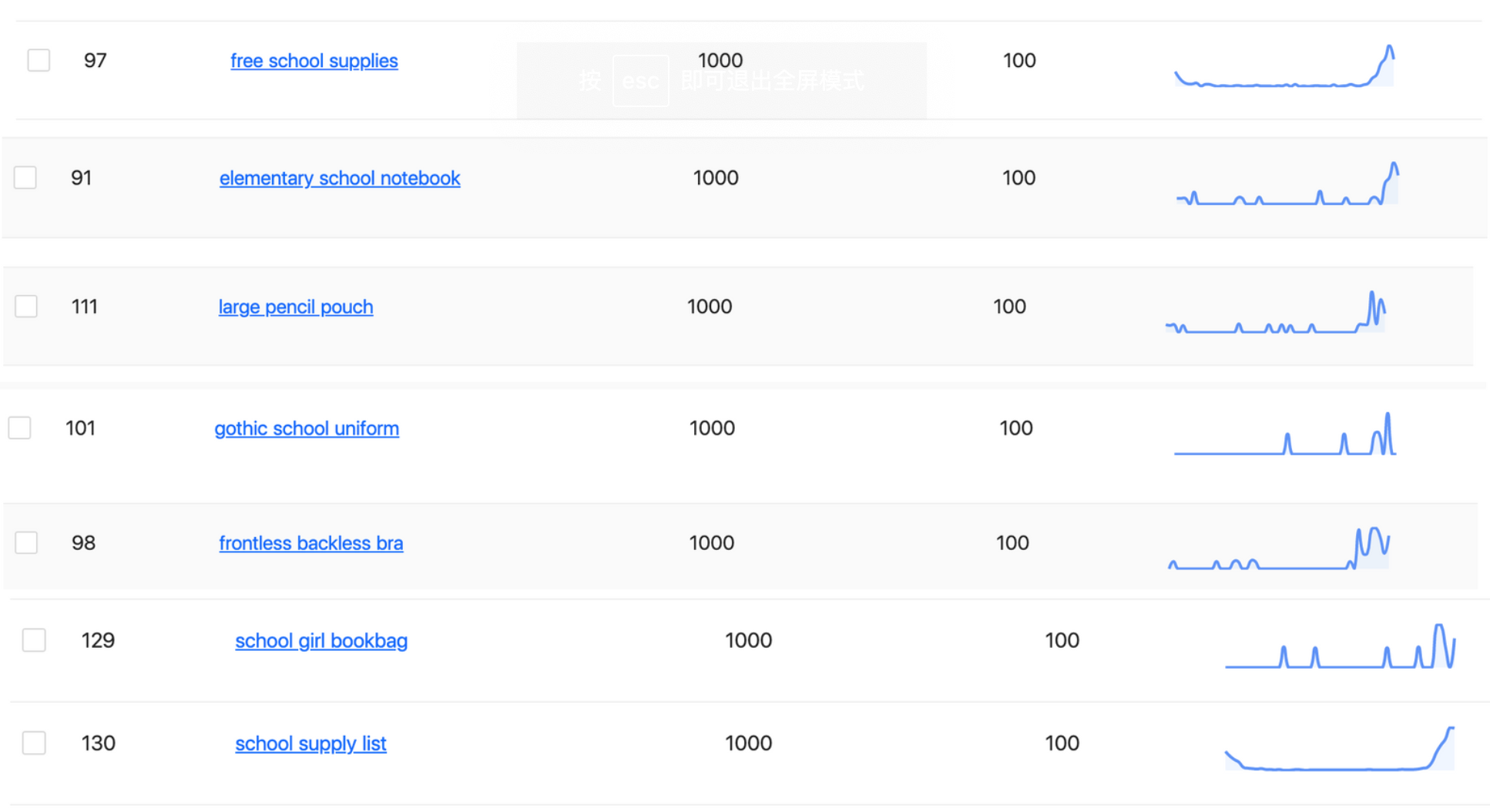Click the elementary school notebook trend chart
Image resolution: width=1490 pixels, height=812 pixels.
coord(1287,185)
